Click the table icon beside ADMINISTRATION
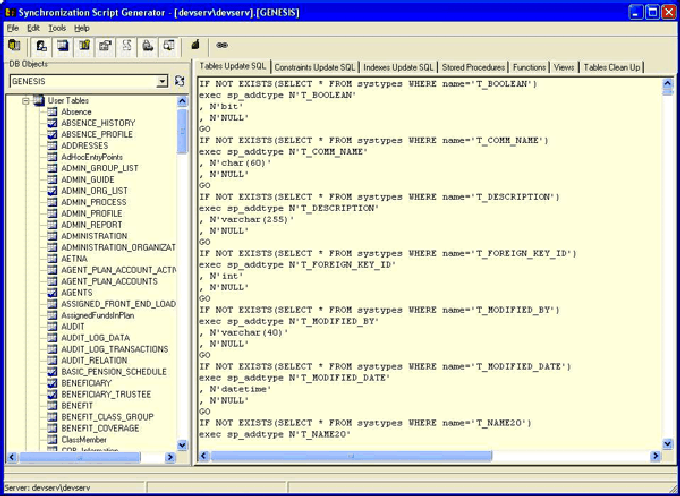Viewport: 680px width, 496px height. [x=52, y=236]
